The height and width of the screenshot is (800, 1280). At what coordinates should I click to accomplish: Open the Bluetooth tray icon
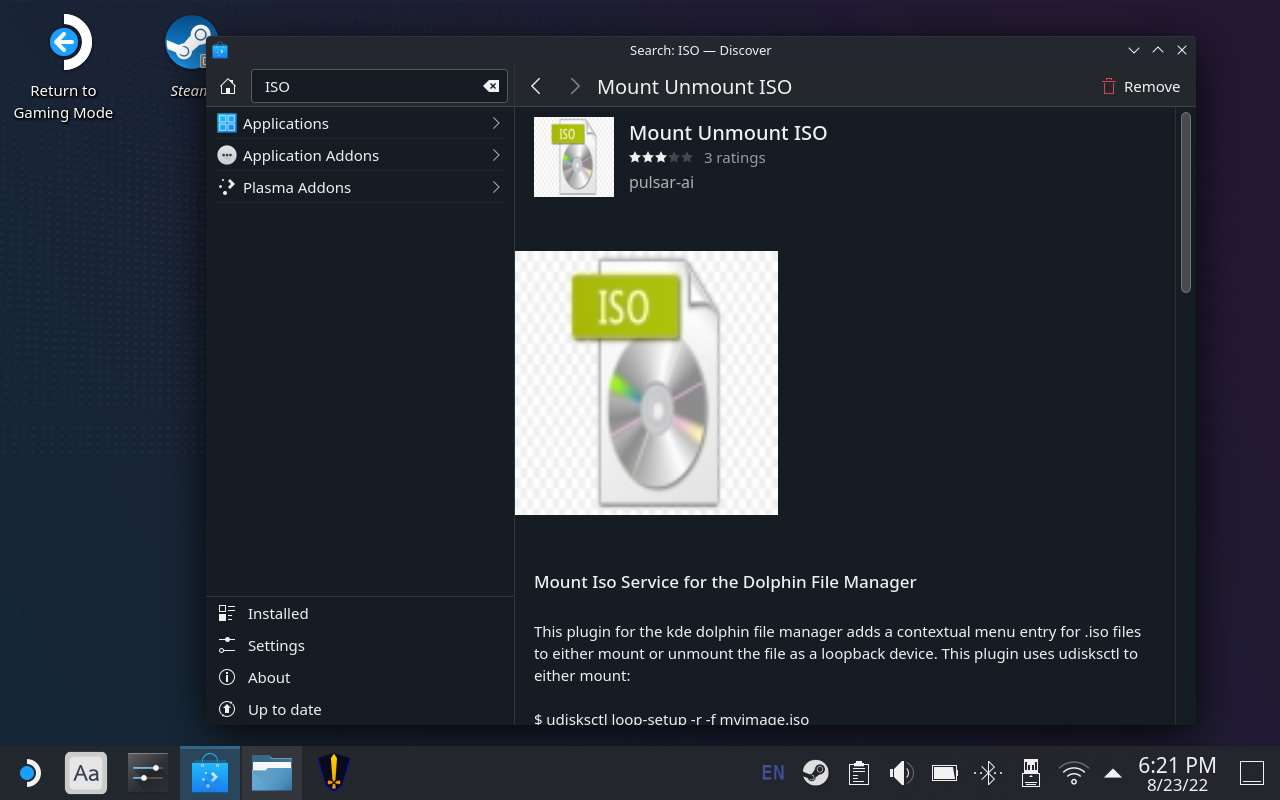tap(988, 772)
